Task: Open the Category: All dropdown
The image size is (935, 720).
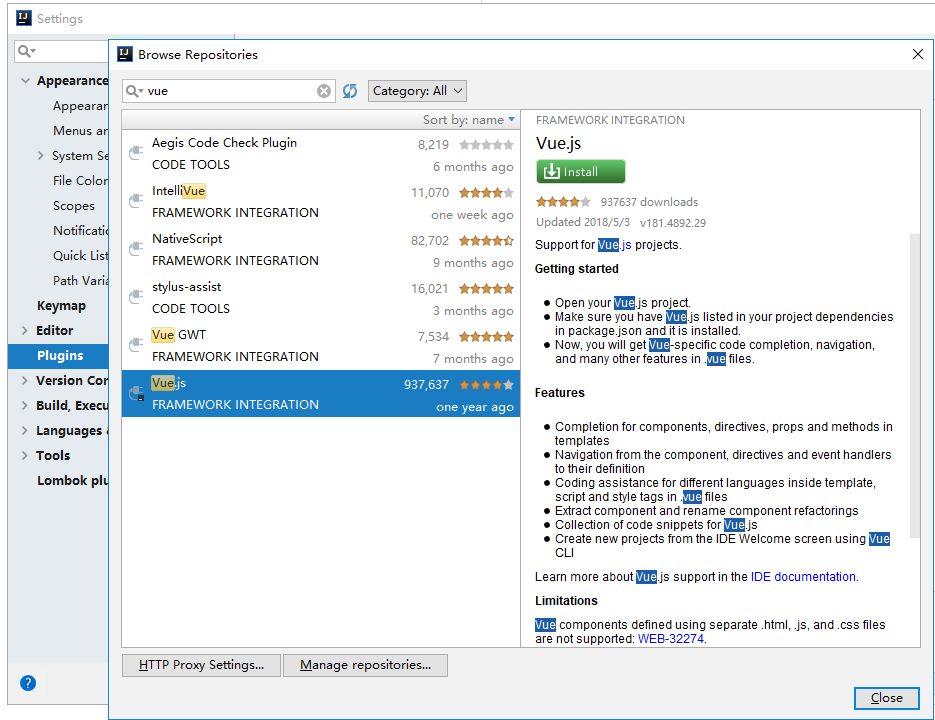Action: (417, 91)
